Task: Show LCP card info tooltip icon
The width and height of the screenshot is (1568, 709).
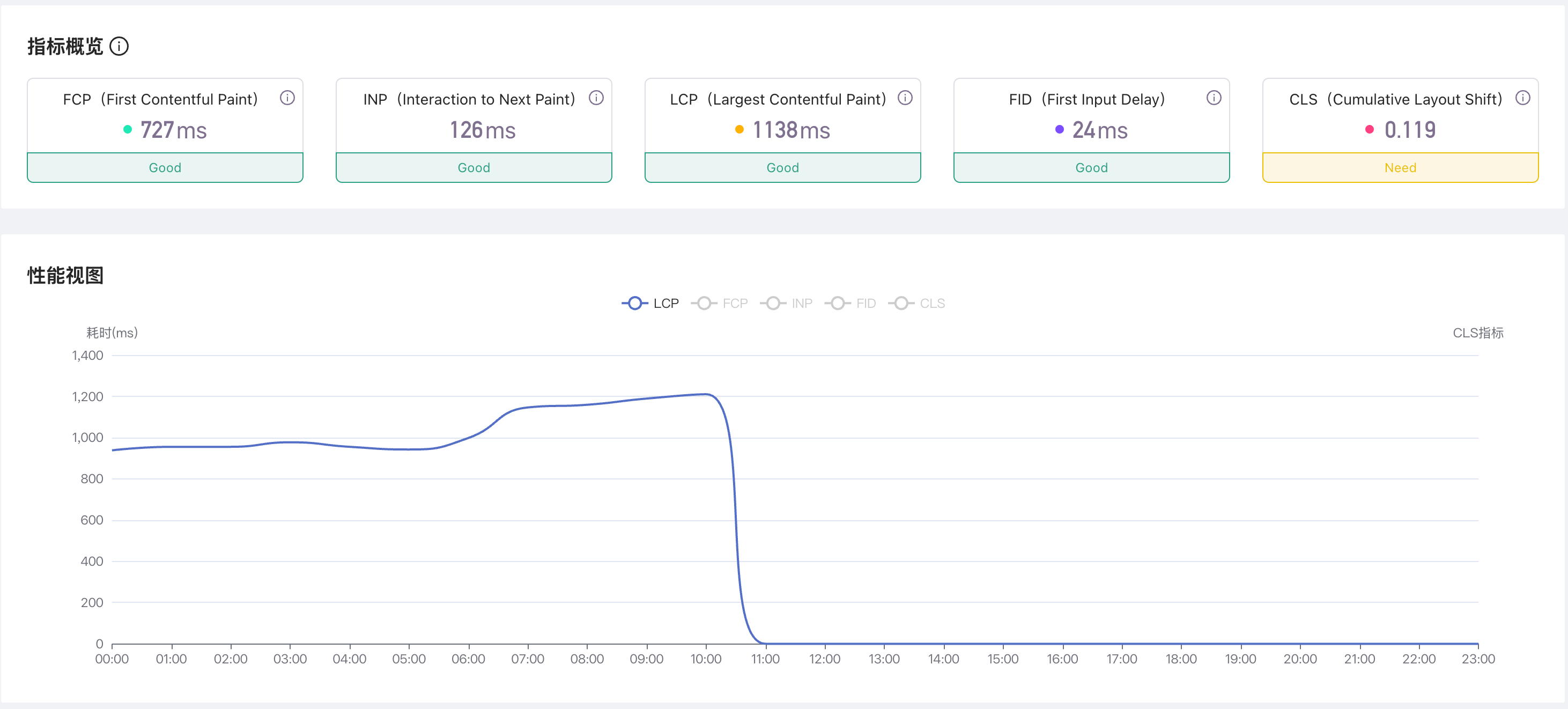Action: (905, 98)
